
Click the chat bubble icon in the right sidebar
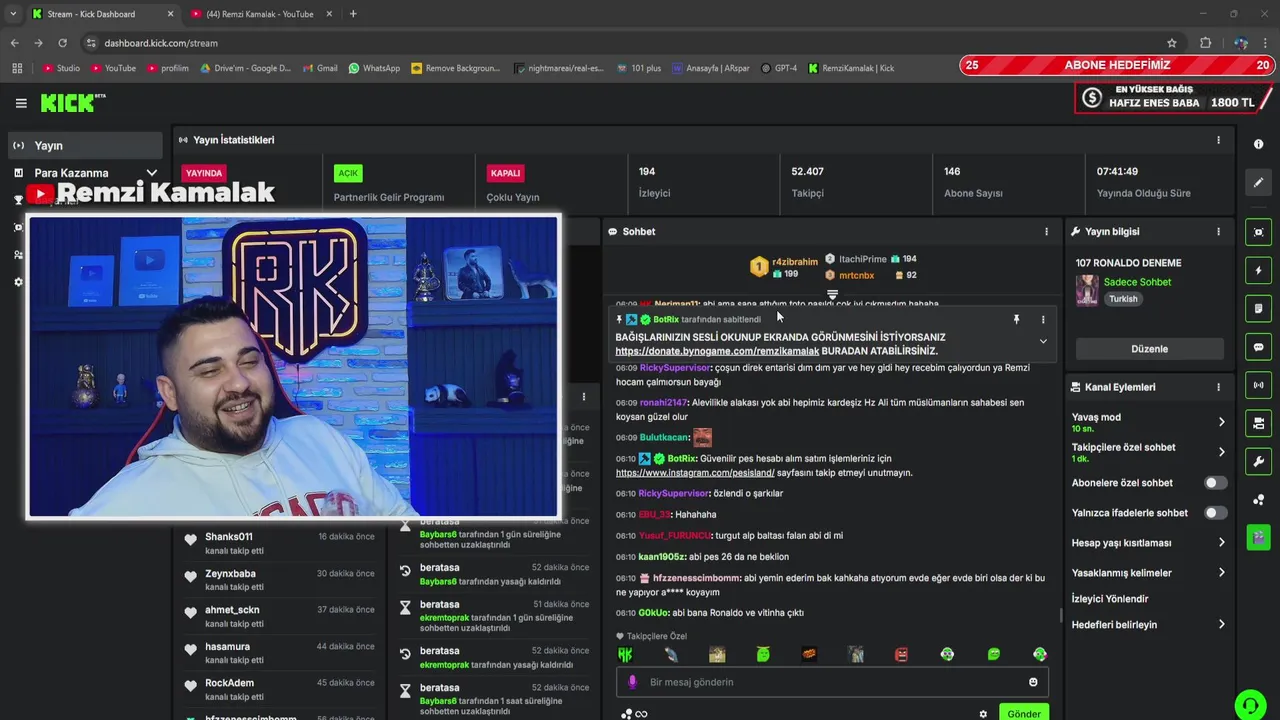1258,347
